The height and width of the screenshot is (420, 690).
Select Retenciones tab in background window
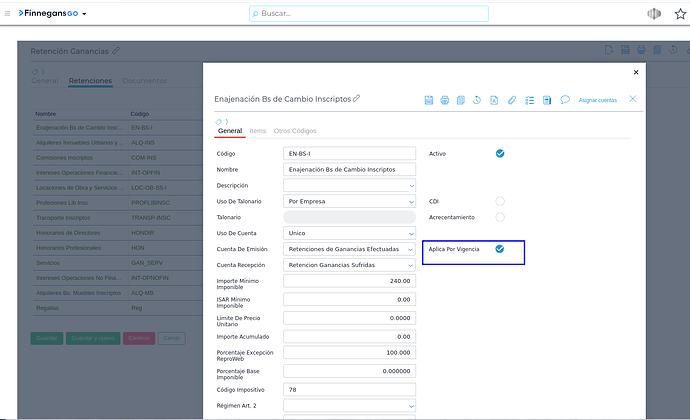click(x=90, y=81)
